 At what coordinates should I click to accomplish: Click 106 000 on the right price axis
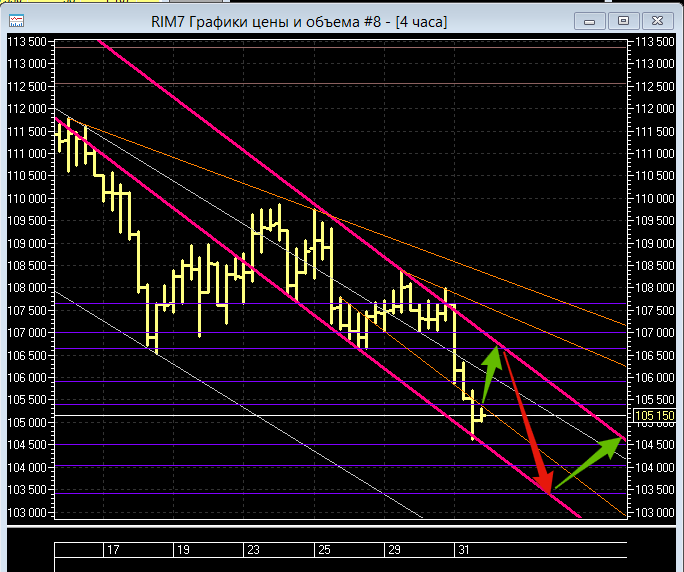tap(655, 377)
